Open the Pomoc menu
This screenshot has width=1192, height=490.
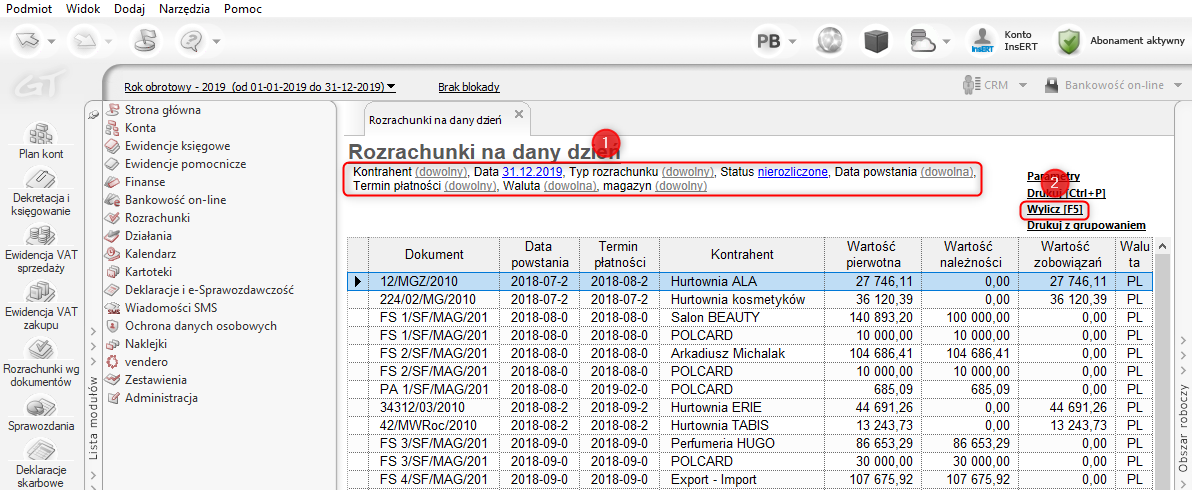pyautogui.click(x=243, y=10)
